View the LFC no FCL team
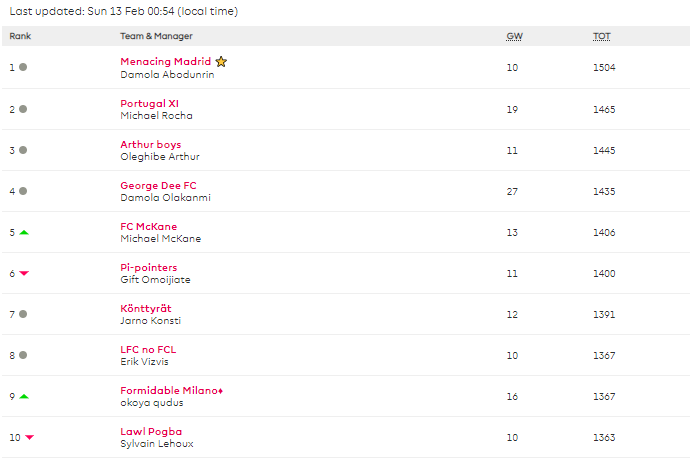691x463 pixels. 148,349
